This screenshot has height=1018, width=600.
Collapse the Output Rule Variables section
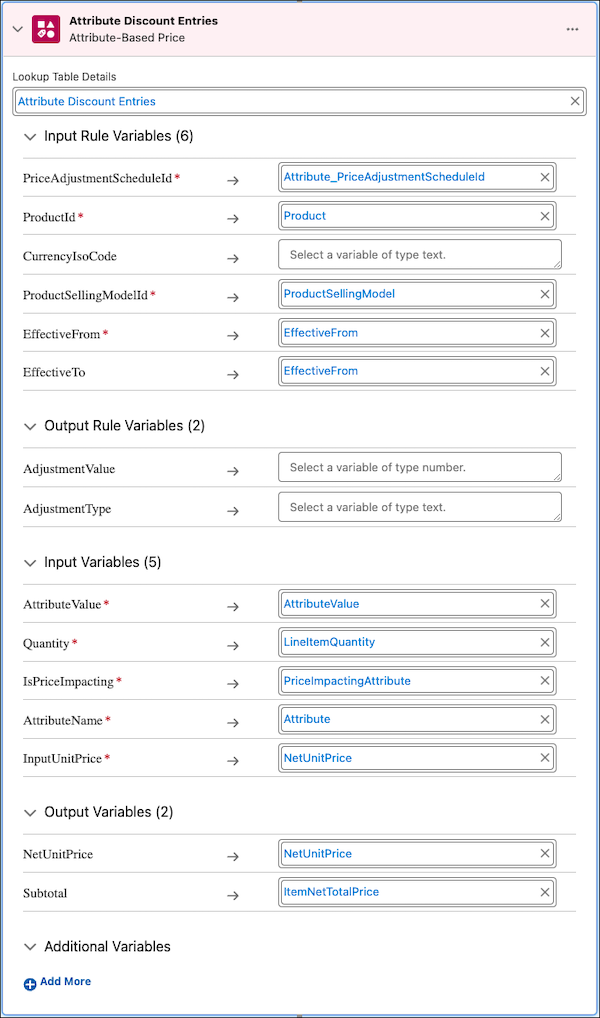(x=30, y=425)
